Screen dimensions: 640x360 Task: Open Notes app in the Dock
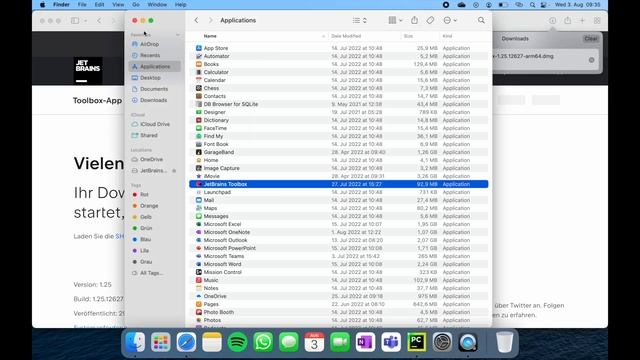[212, 342]
